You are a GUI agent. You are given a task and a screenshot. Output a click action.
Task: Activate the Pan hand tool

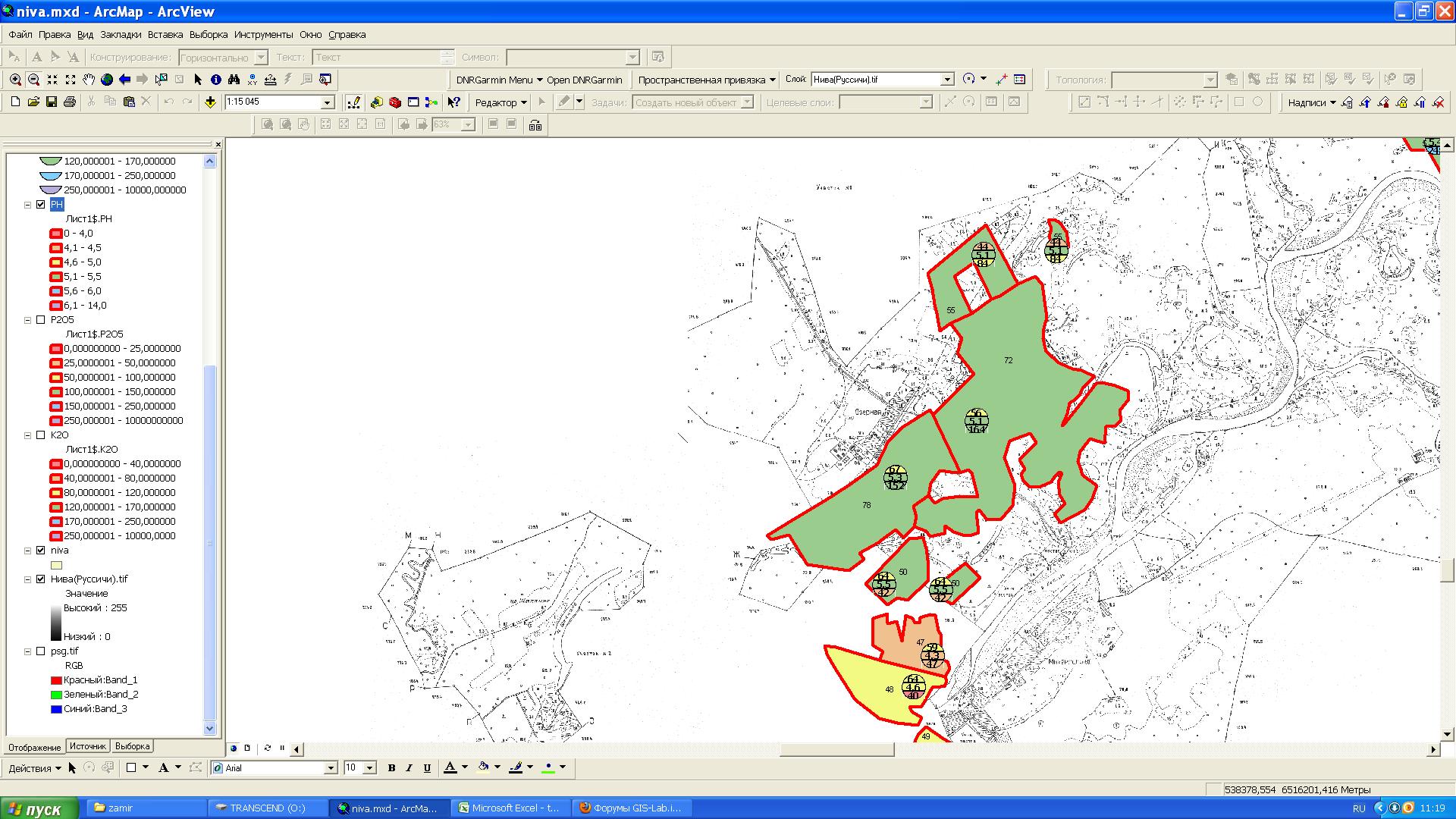(x=89, y=80)
